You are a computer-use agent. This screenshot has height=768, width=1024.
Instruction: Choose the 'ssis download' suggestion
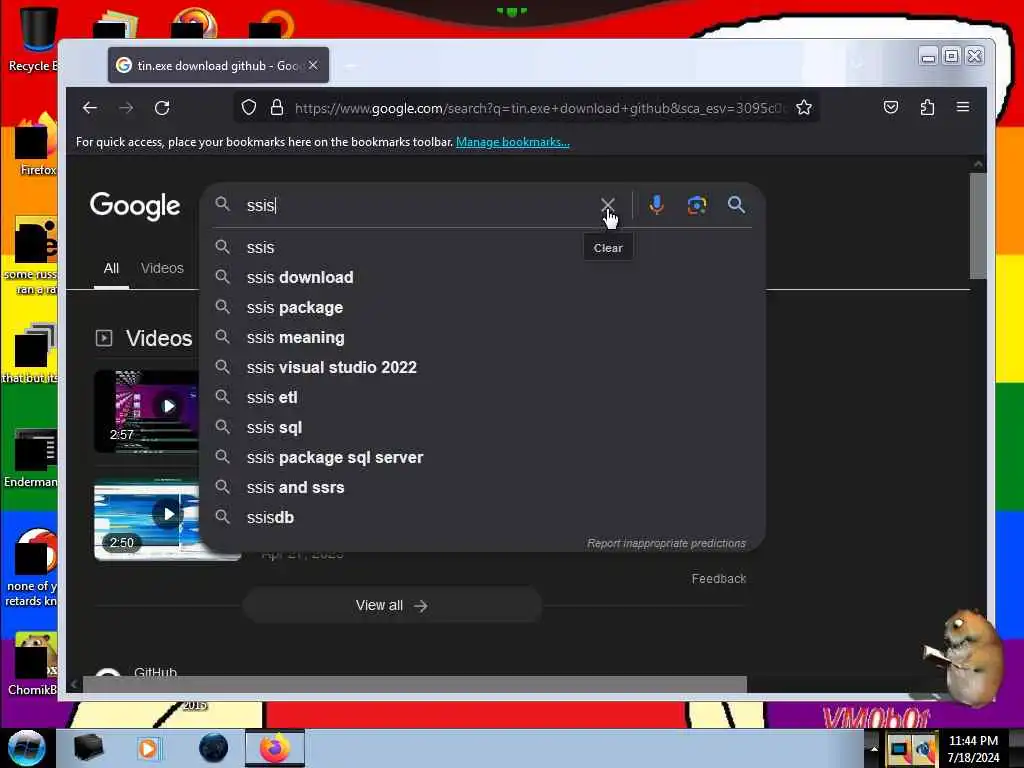483,278
